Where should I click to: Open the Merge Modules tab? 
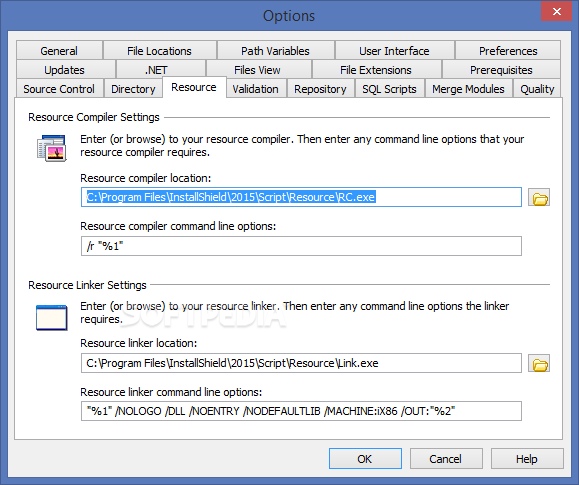point(468,89)
